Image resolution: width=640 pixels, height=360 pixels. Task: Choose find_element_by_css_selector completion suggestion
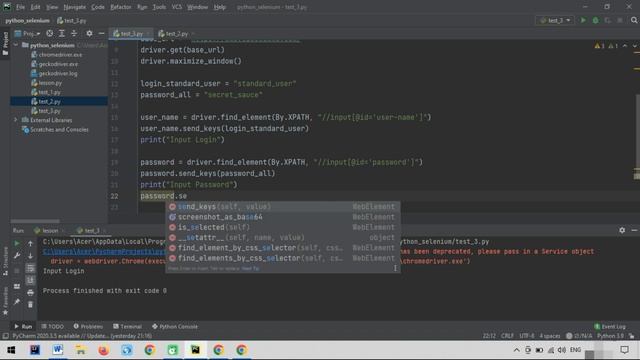(282, 248)
